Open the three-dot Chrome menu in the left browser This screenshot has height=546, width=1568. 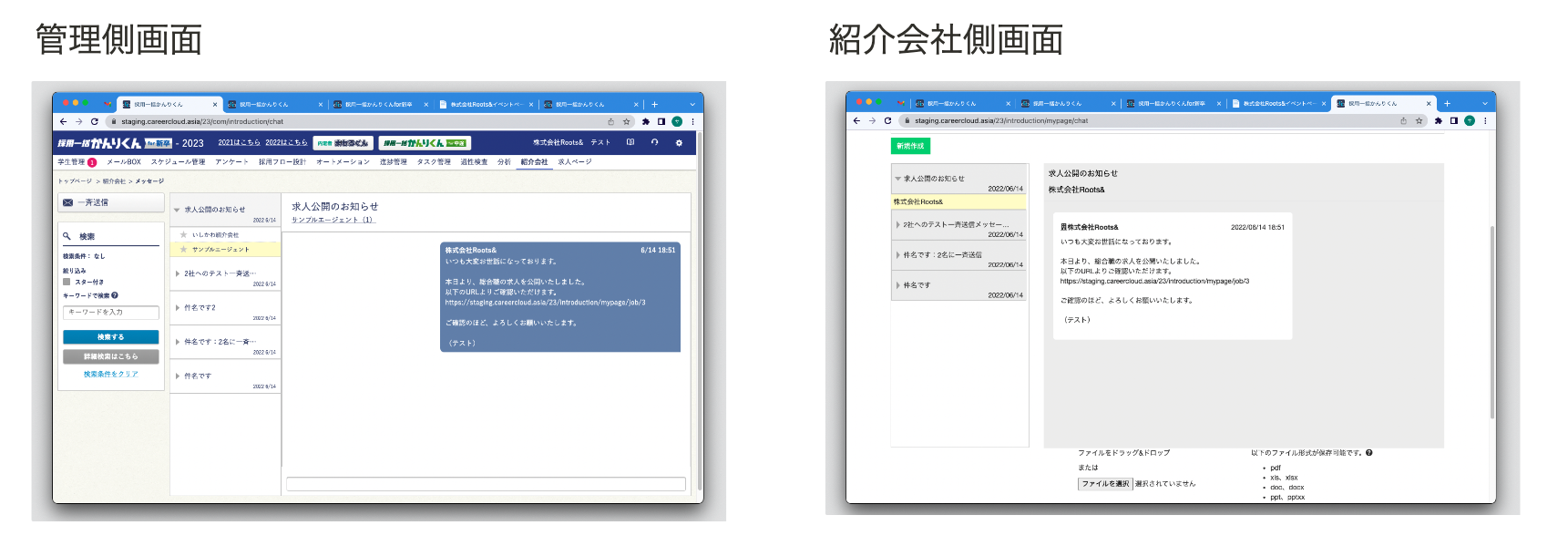[692, 121]
